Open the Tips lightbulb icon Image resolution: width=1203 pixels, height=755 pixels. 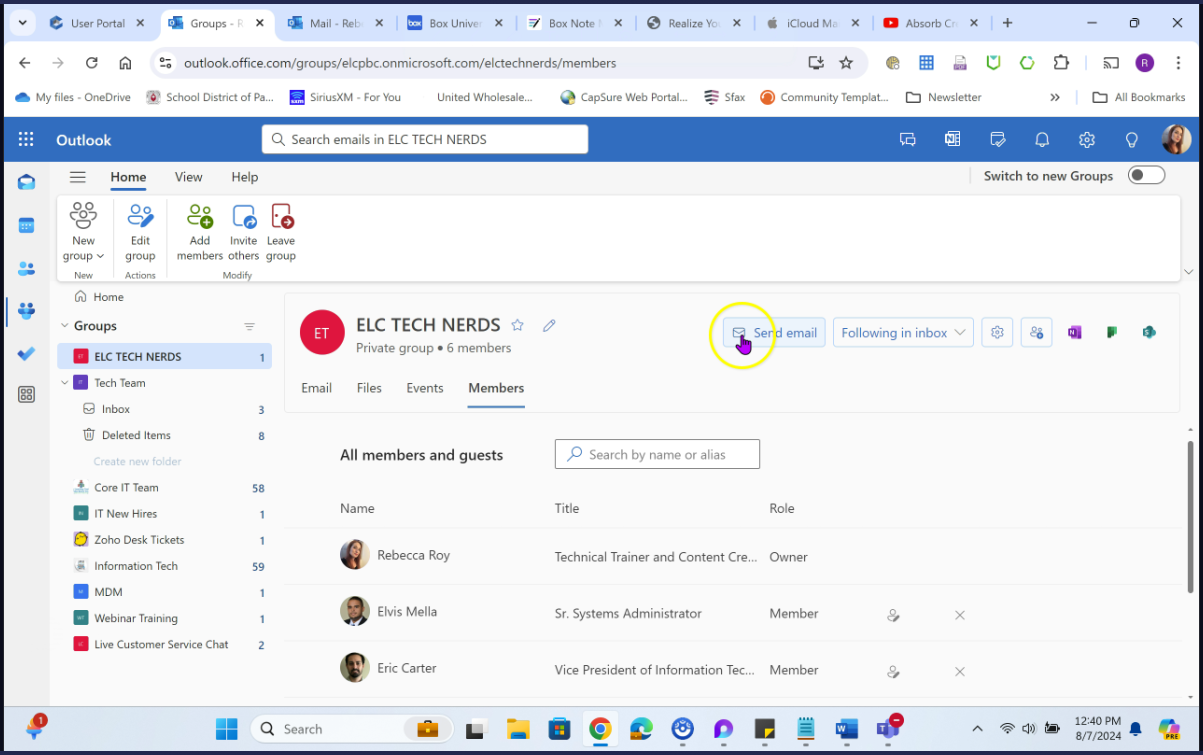1132,140
